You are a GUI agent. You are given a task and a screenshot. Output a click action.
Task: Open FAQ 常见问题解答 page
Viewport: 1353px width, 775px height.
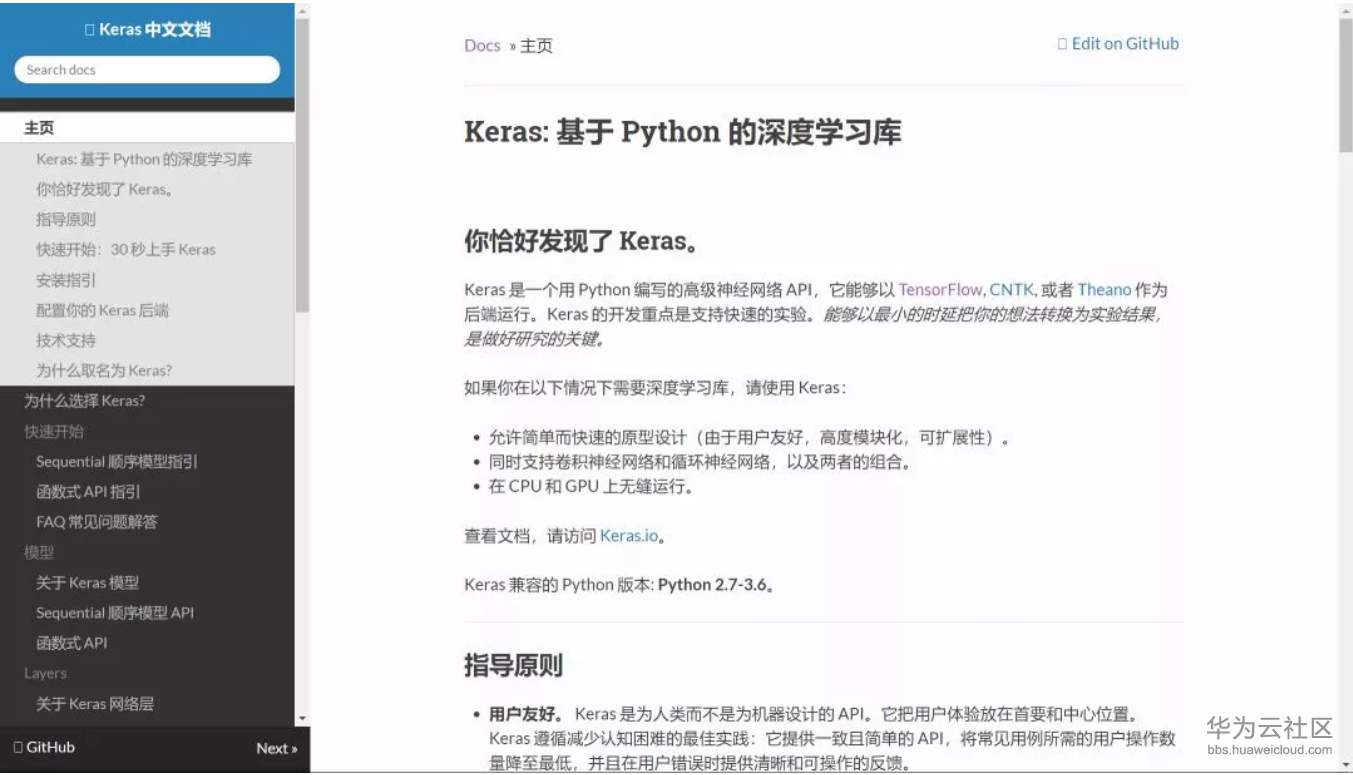97,521
